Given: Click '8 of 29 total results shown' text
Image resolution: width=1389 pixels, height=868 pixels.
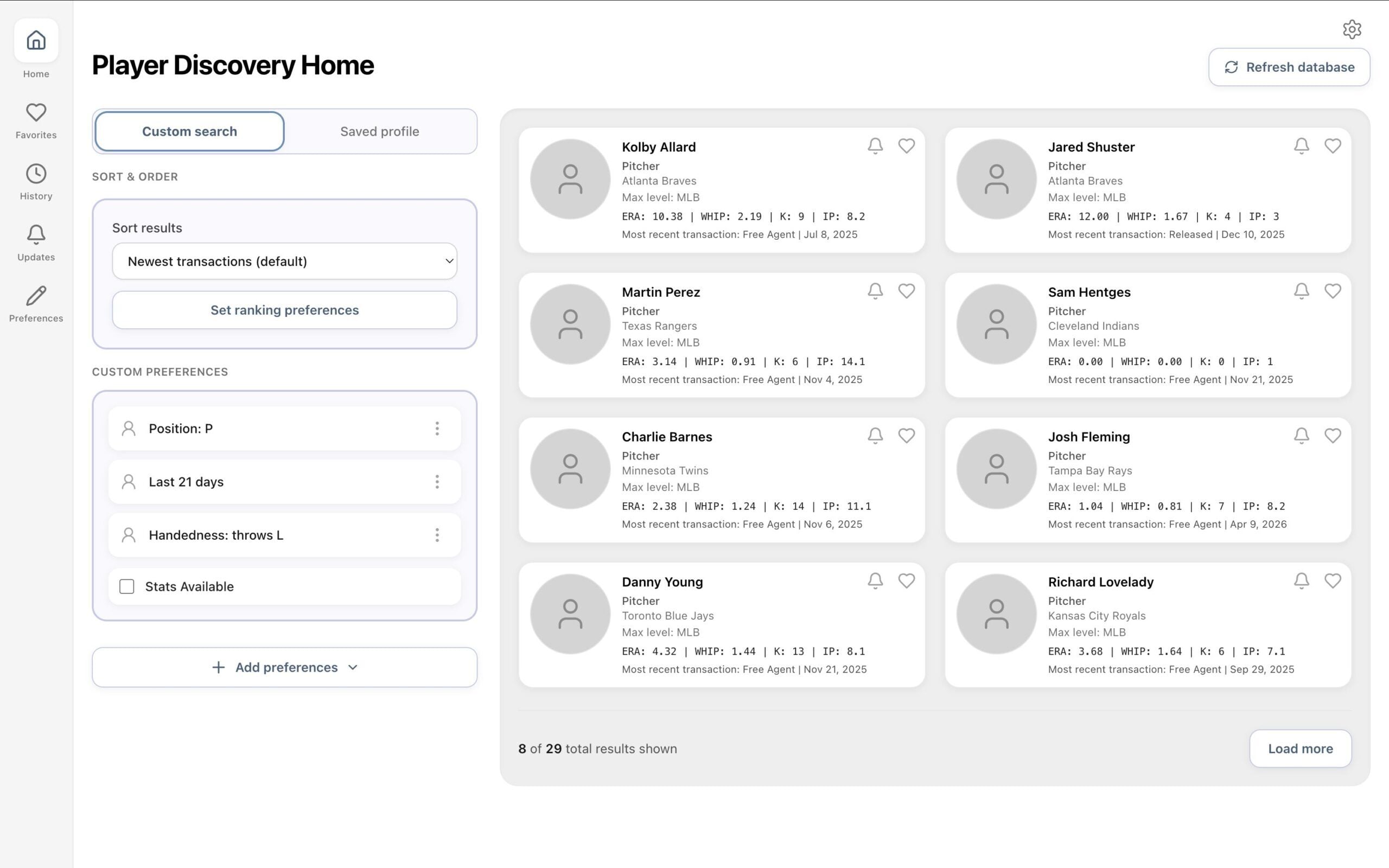Looking at the screenshot, I should pos(597,749).
